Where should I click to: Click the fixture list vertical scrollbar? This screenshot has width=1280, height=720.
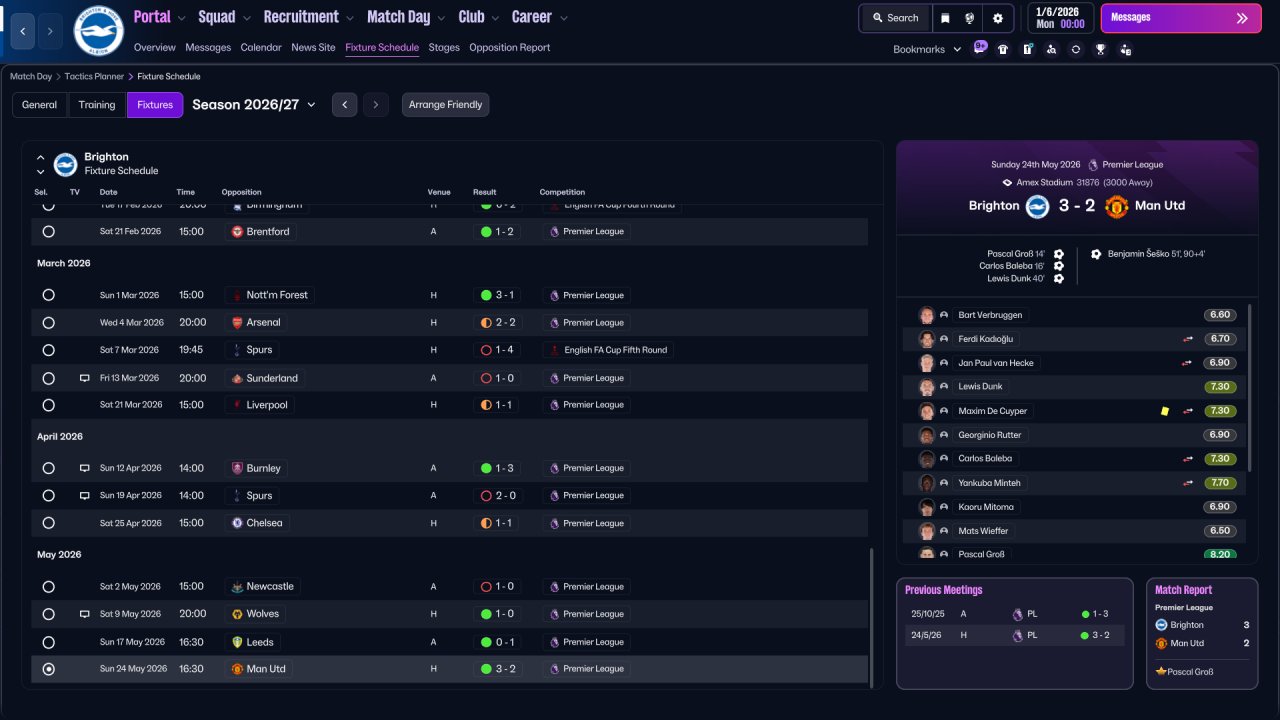872,617
